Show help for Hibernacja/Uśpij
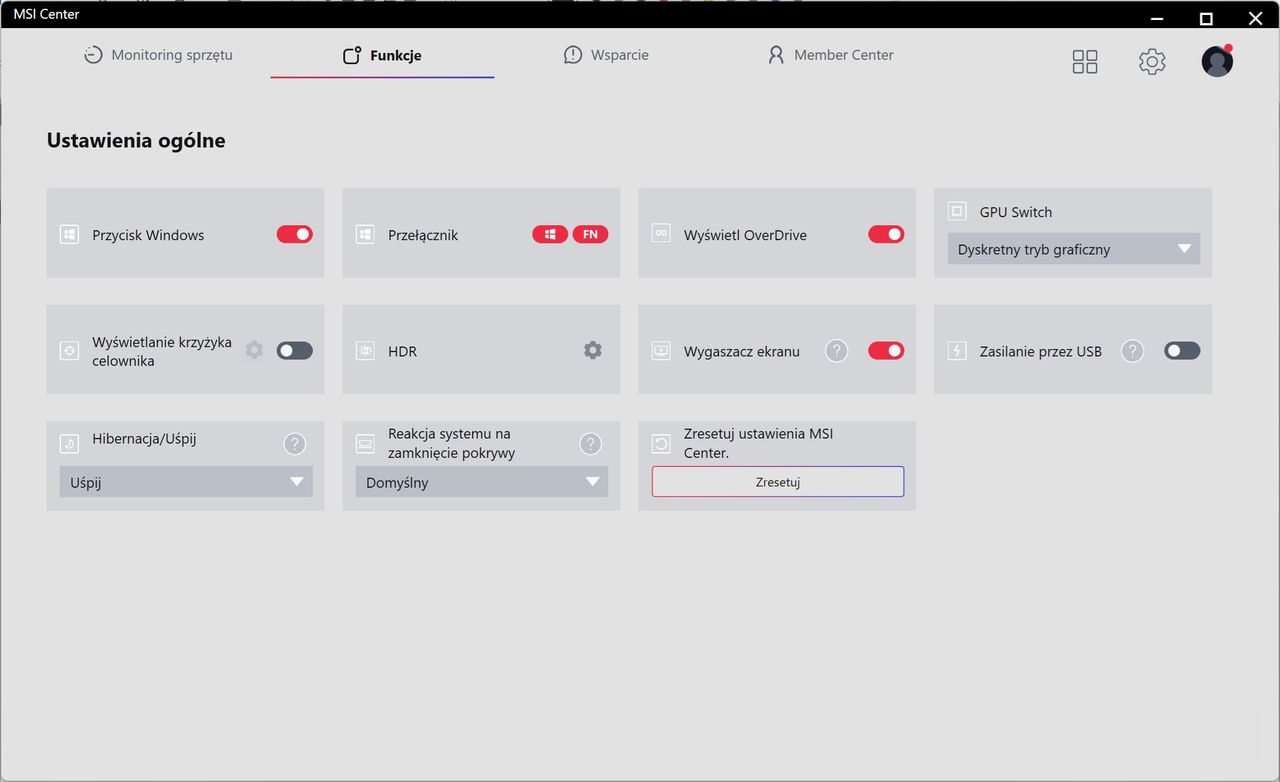The image size is (1280, 782). pyautogui.click(x=294, y=444)
